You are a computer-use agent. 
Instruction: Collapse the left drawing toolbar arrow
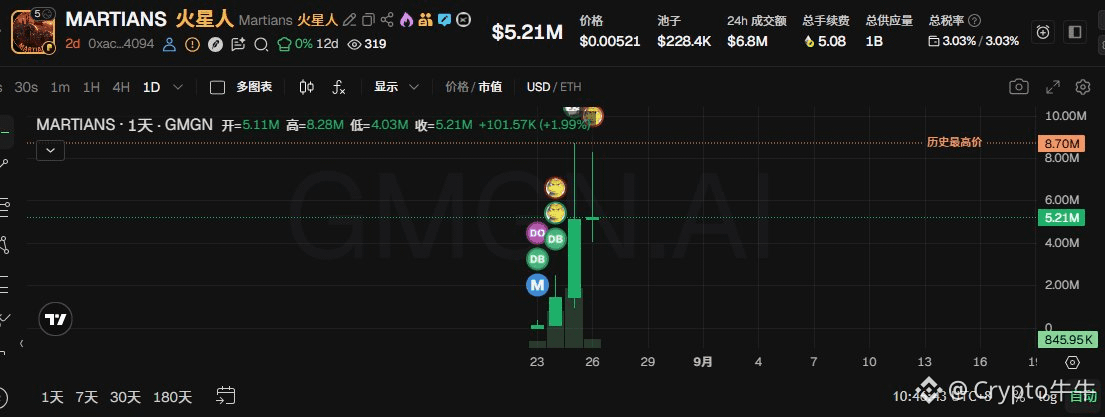tap(21, 343)
